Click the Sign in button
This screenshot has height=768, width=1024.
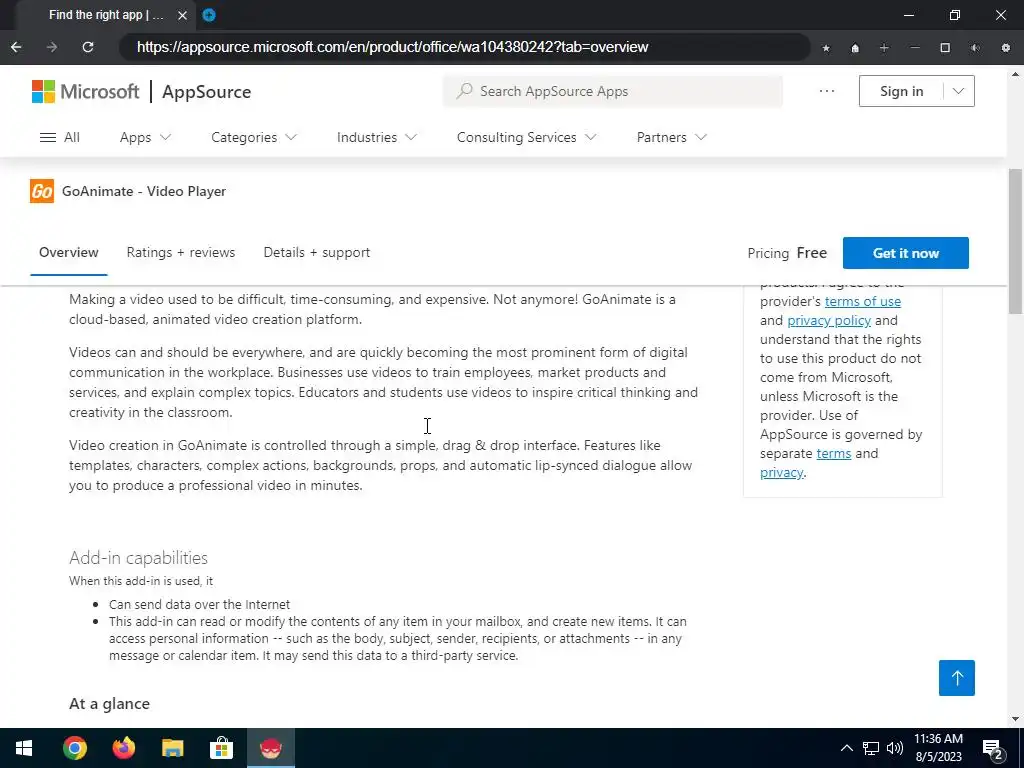tap(901, 91)
